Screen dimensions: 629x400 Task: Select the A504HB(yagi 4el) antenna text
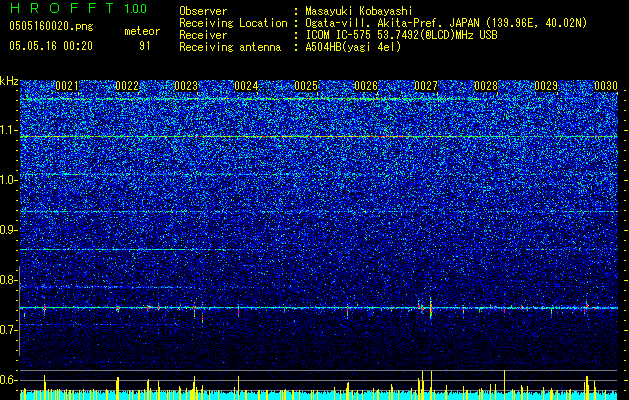tap(353, 47)
